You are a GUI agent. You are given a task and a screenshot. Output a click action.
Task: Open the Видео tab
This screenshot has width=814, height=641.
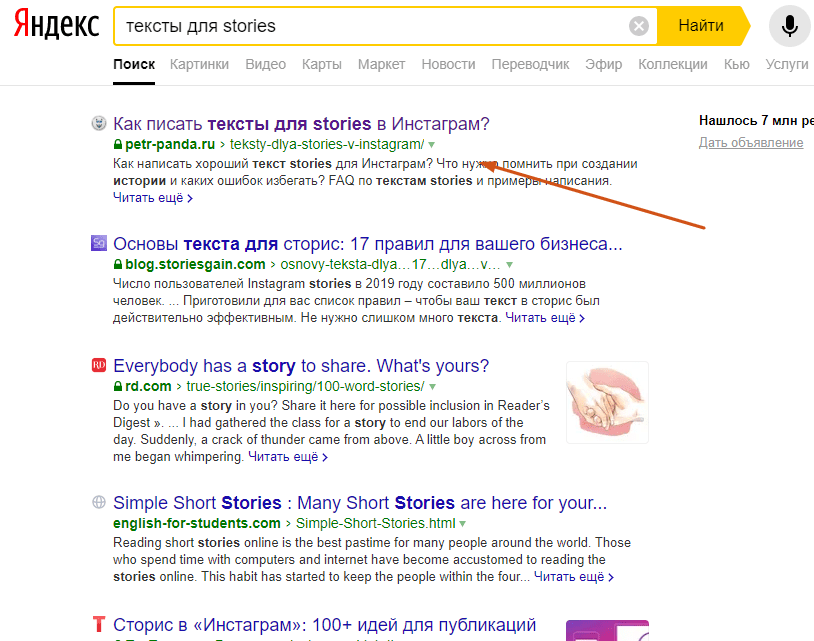(265, 64)
